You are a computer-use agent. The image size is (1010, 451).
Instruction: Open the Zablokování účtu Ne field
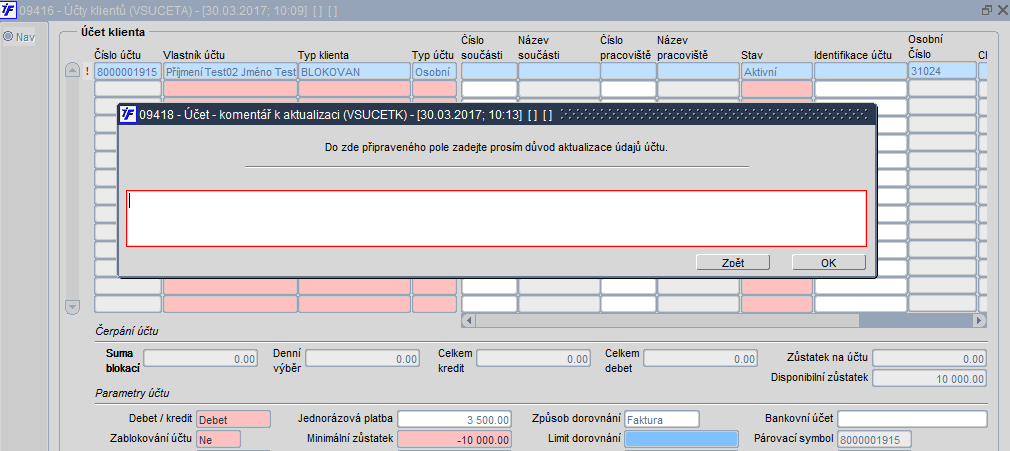click(218, 439)
